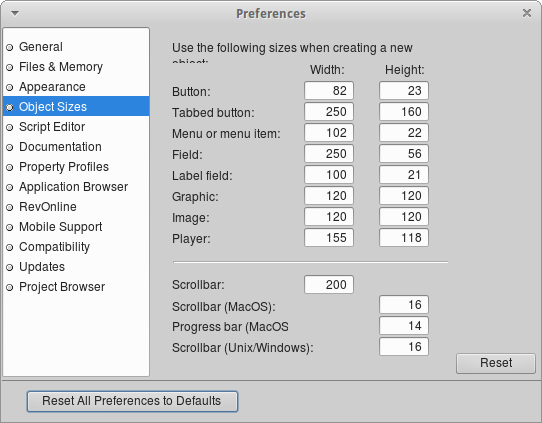Edit the Player width value
The width and height of the screenshot is (542, 423).
329,238
